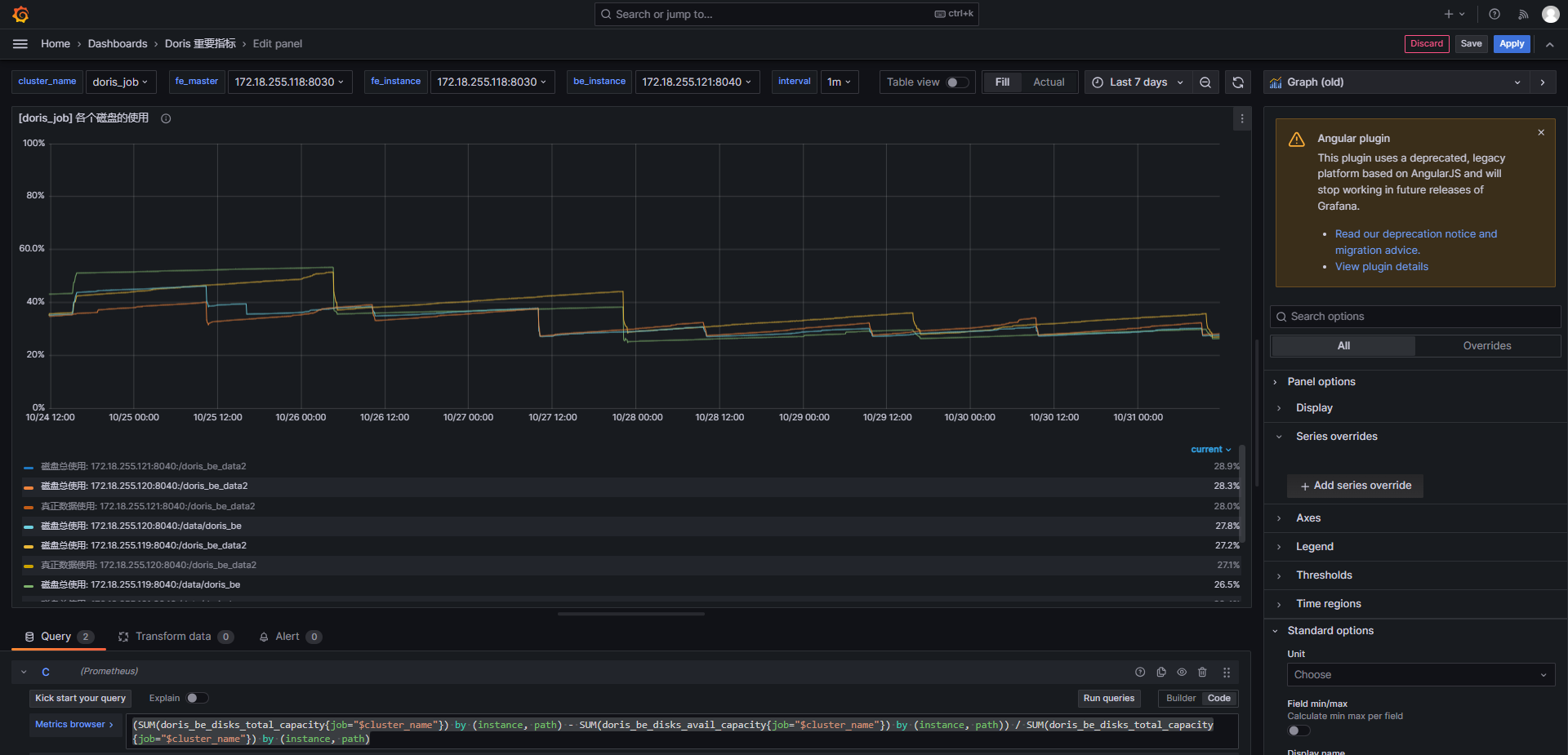
Task: Open the interval 1m dropdown
Action: tap(840, 82)
